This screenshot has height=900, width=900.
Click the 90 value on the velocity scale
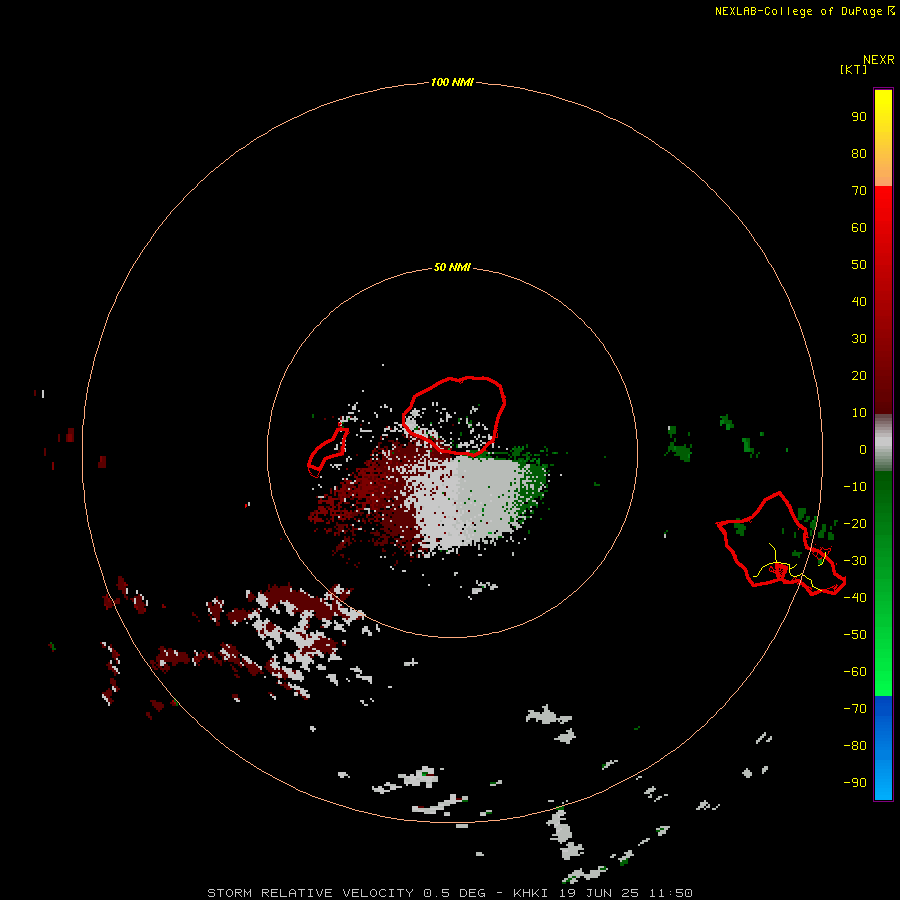tap(859, 117)
